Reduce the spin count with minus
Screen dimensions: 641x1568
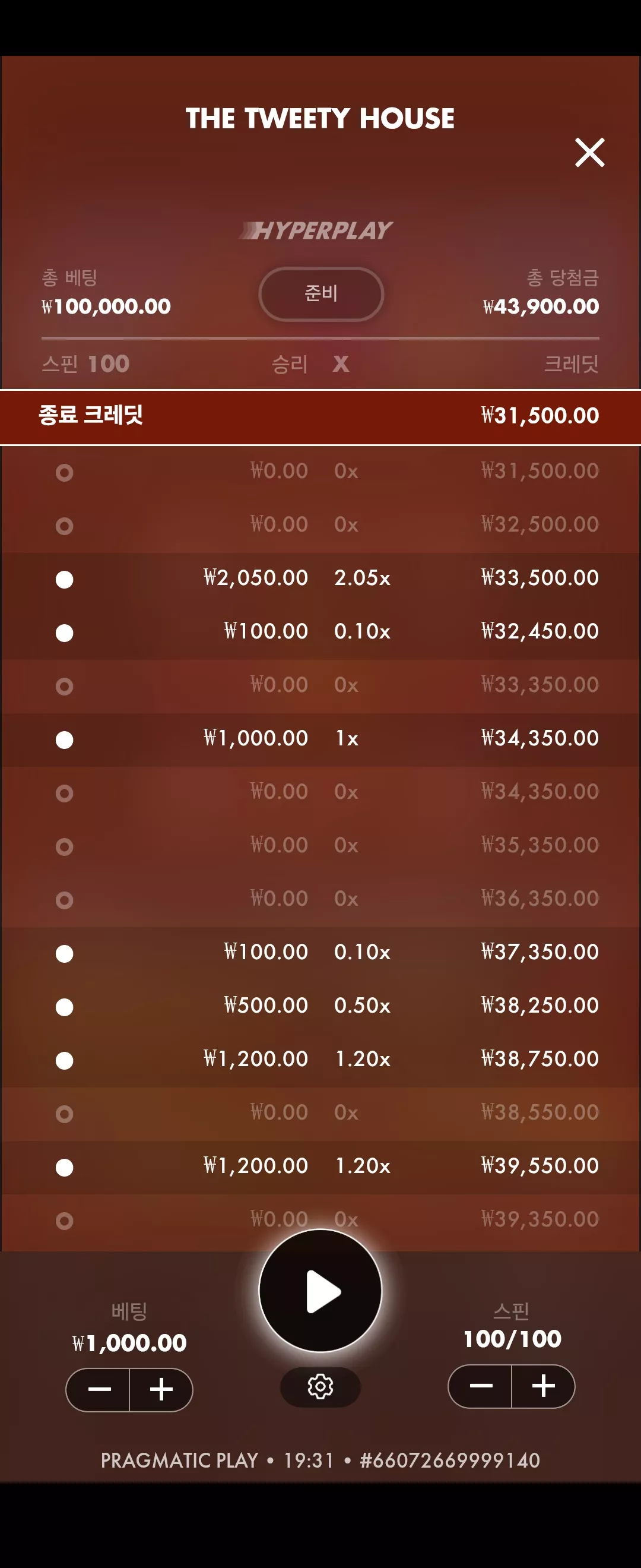[480, 1386]
